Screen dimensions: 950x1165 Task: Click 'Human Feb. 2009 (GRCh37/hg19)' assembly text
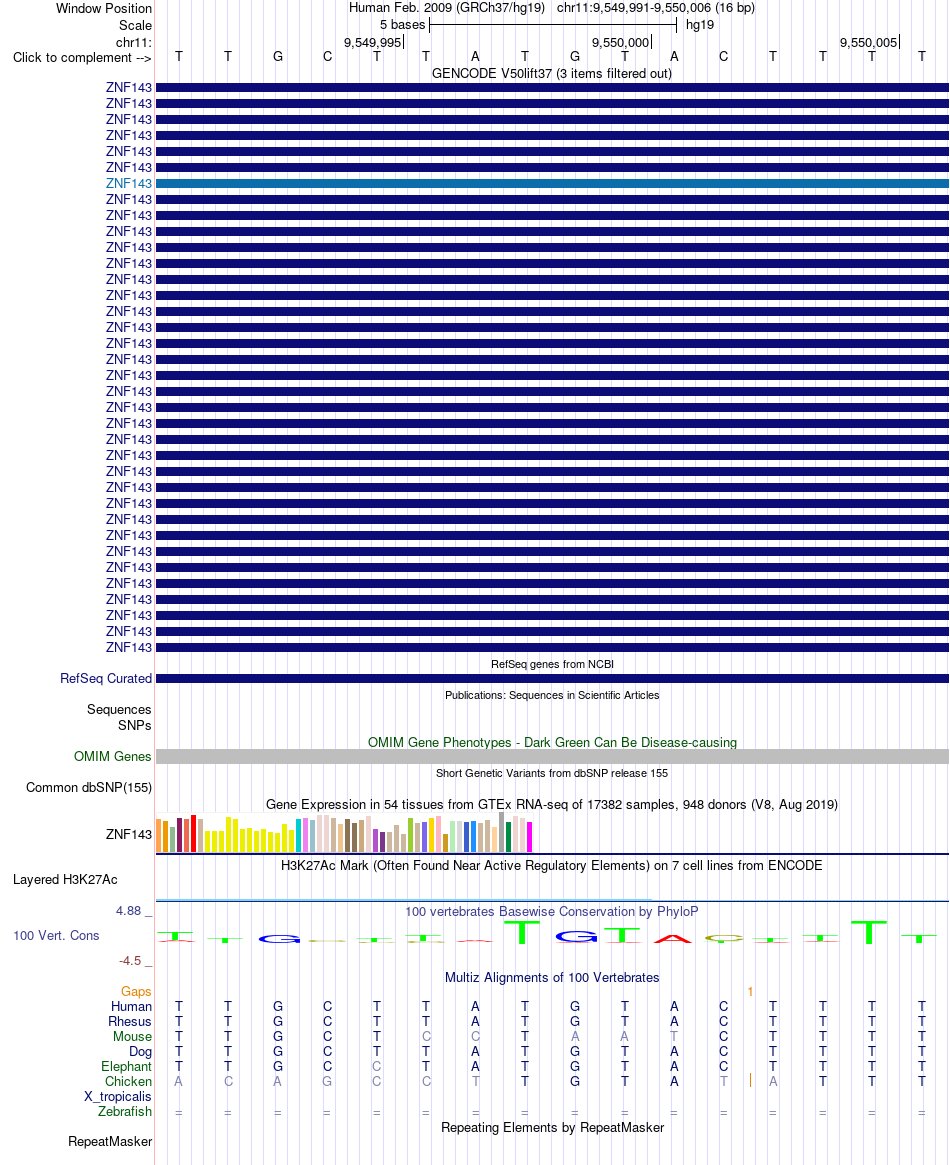click(x=446, y=8)
